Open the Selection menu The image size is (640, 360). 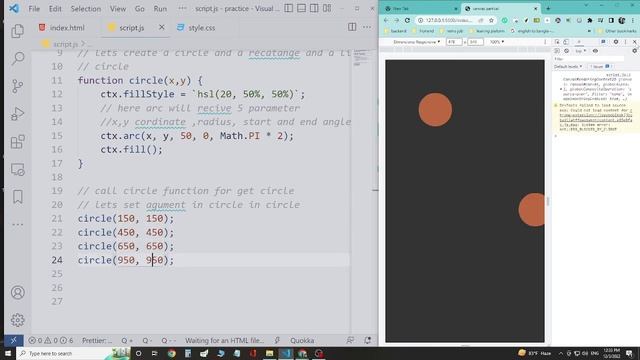[x=86, y=9]
